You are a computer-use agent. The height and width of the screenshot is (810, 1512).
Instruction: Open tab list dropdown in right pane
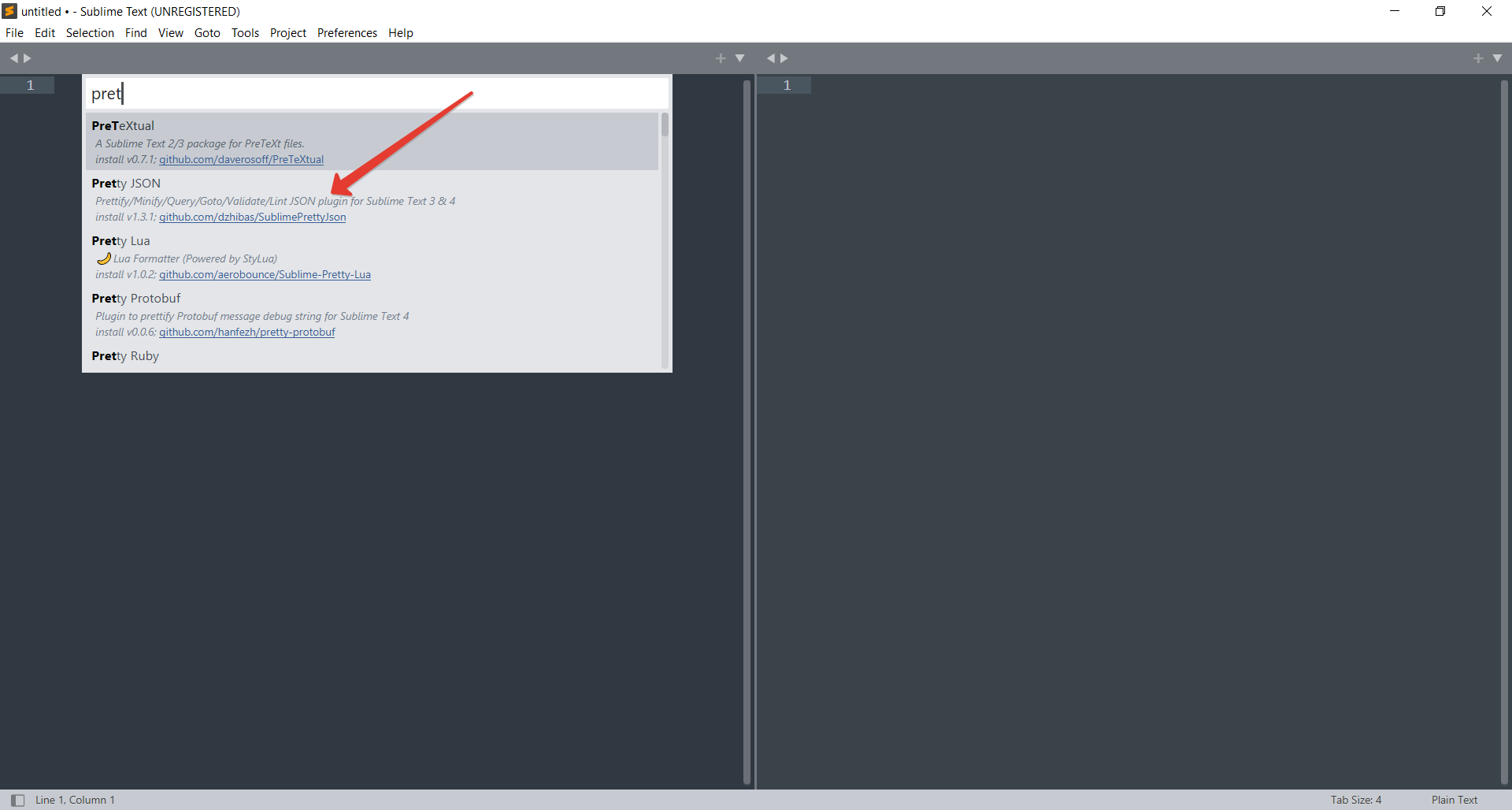tap(1497, 58)
